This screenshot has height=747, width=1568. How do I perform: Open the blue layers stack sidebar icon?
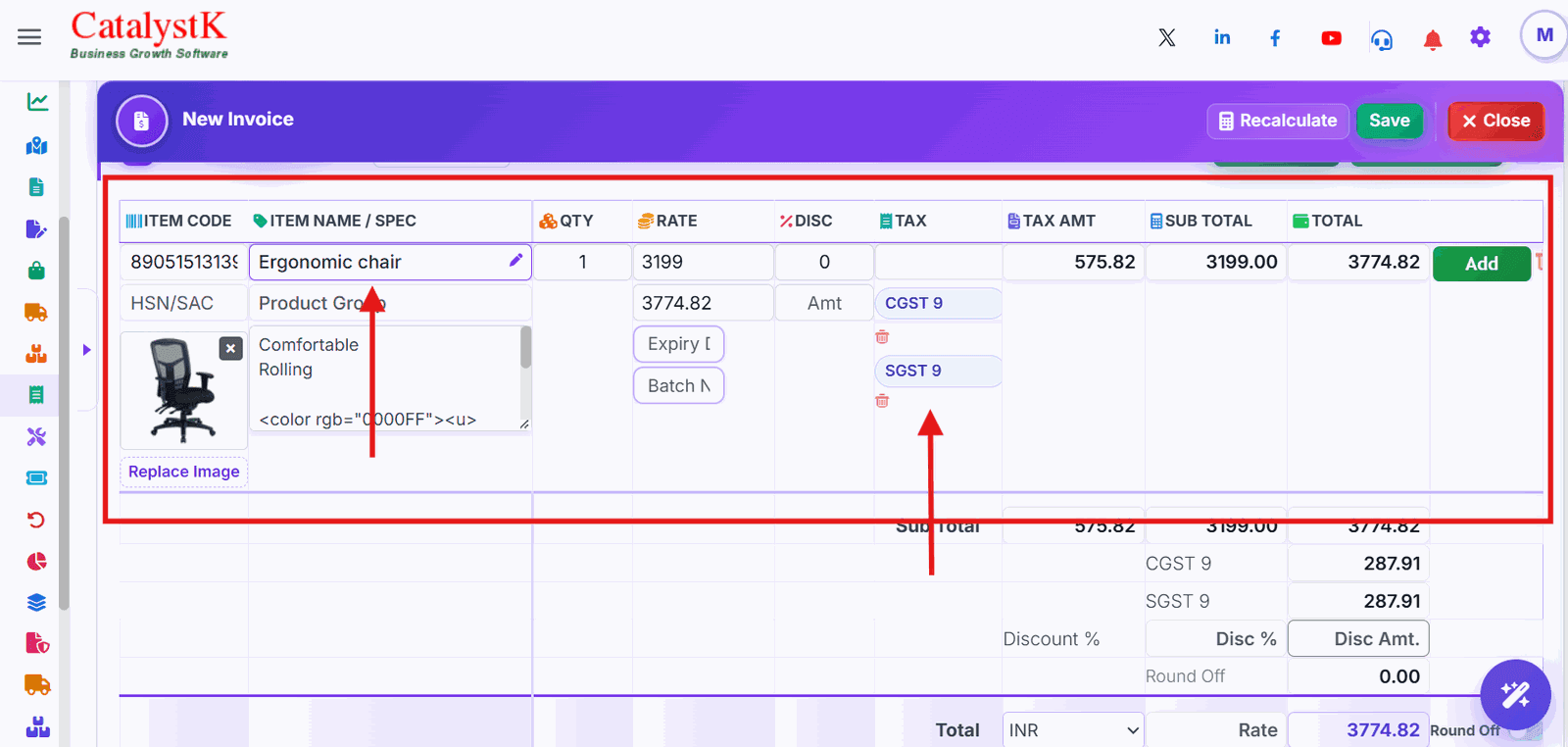point(36,602)
